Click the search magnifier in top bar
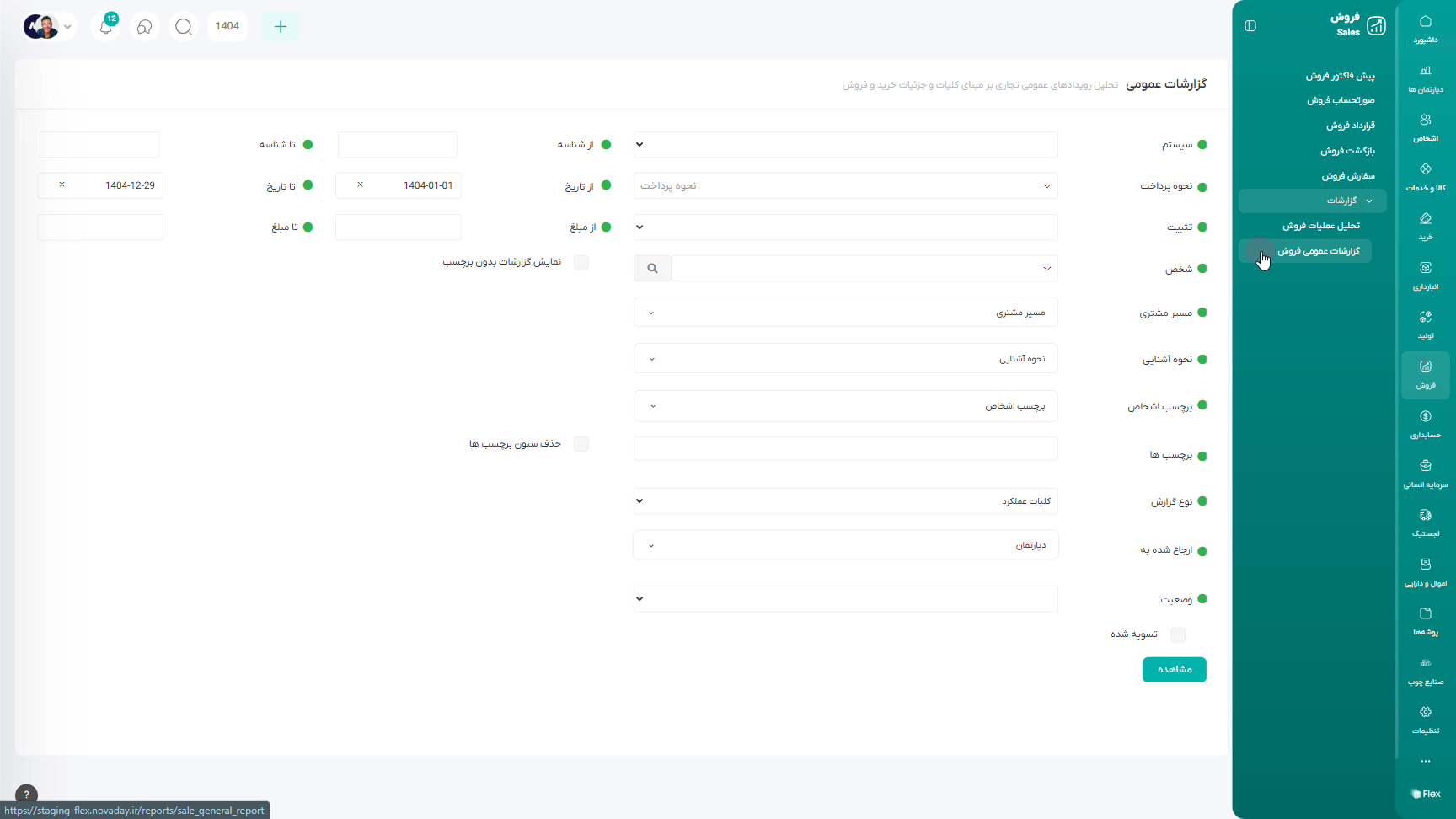The height and width of the screenshot is (819, 1456). pyautogui.click(x=184, y=27)
